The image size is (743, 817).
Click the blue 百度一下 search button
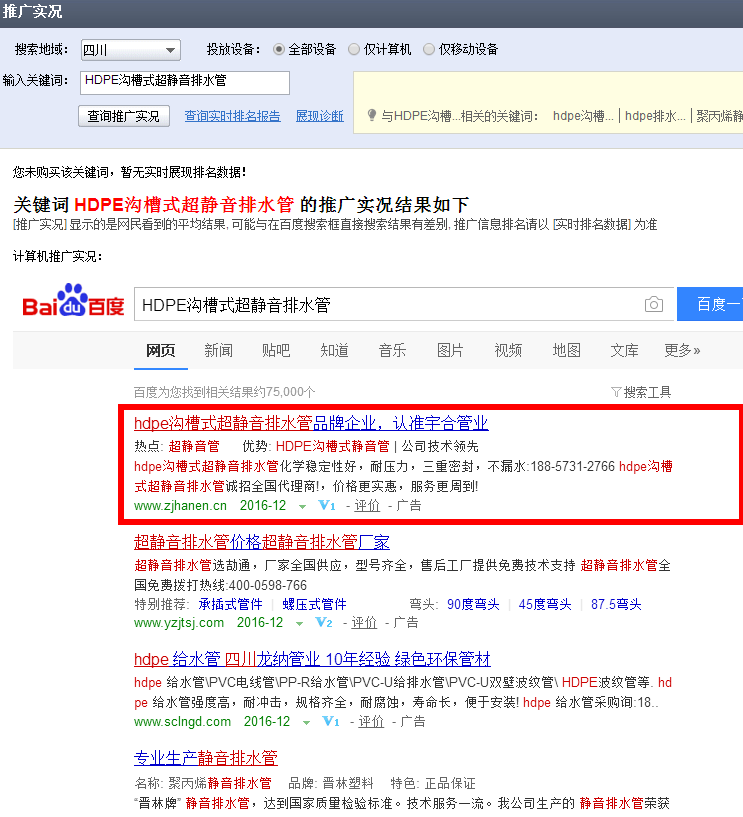click(x=710, y=304)
